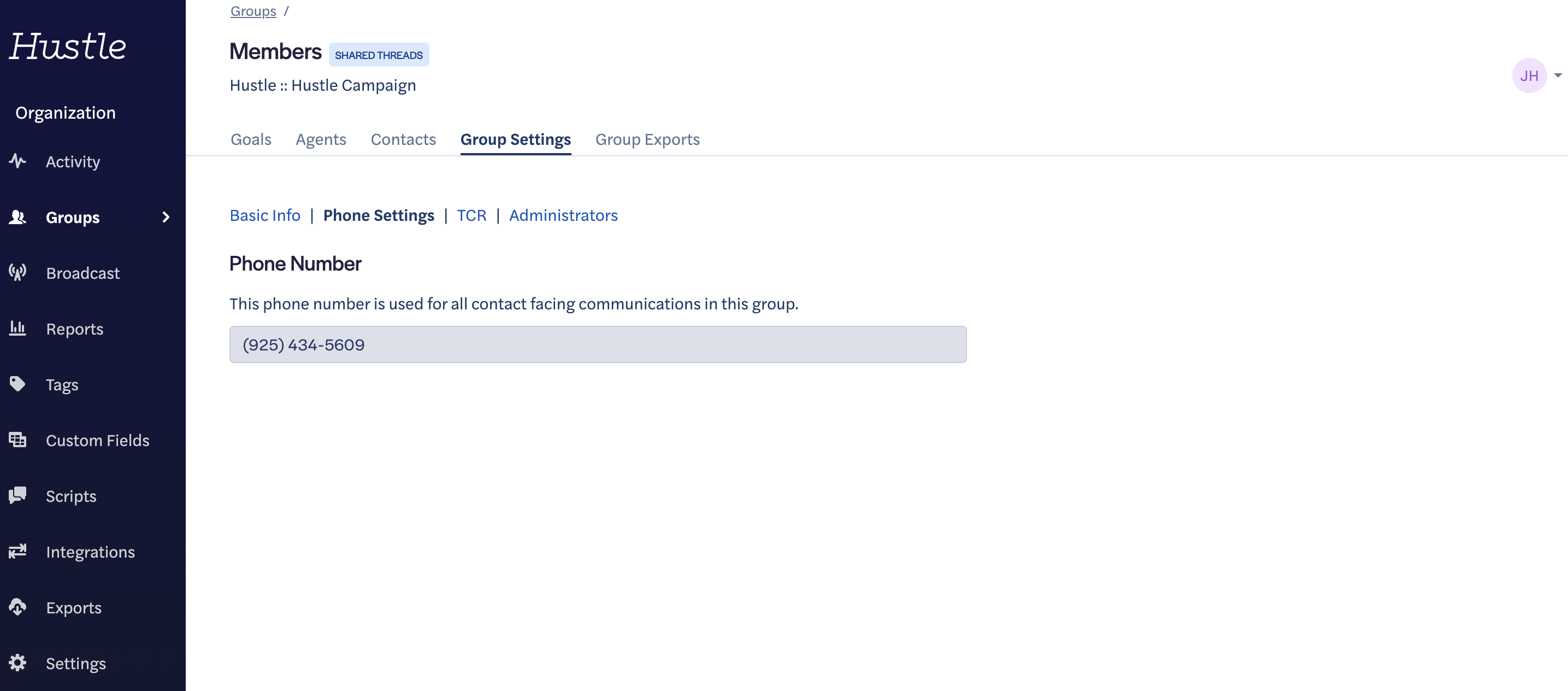Click the Scripts speech bubbles icon
This screenshot has height=691, width=1568.
(17, 496)
